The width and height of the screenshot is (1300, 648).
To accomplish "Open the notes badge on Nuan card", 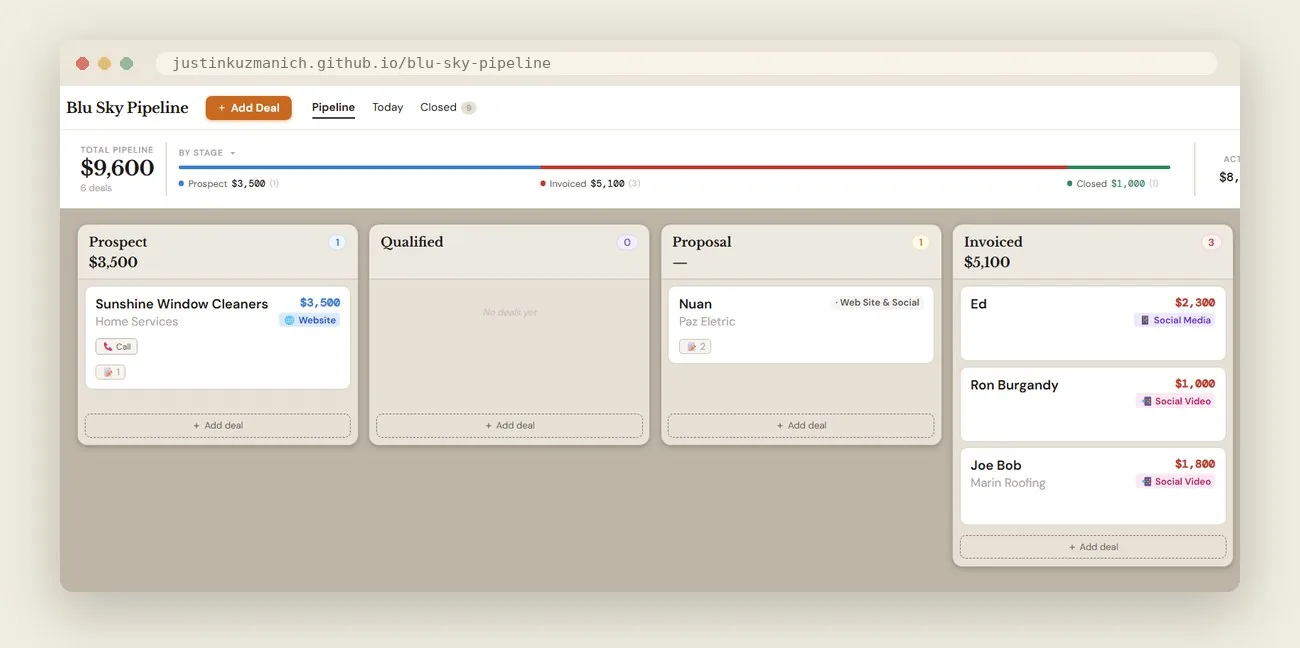I will pyautogui.click(x=695, y=347).
